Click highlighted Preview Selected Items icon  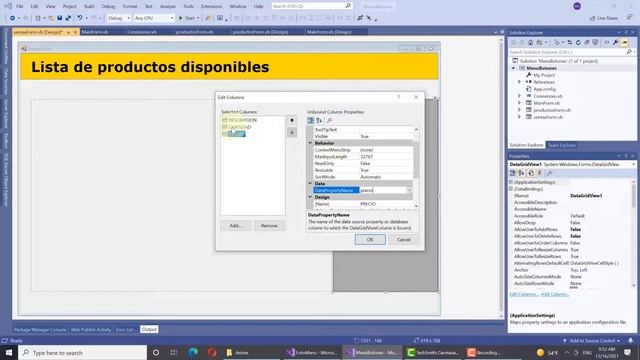click(624, 42)
